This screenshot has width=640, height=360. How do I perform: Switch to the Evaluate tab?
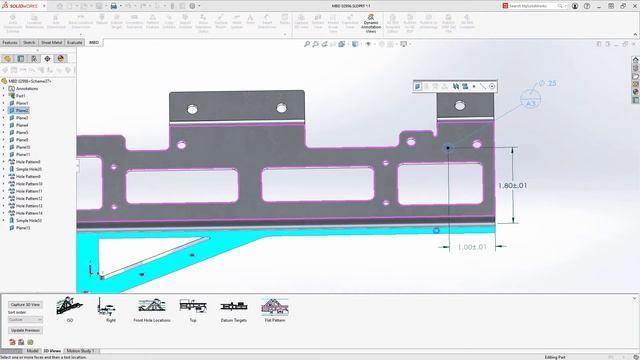point(75,42)
